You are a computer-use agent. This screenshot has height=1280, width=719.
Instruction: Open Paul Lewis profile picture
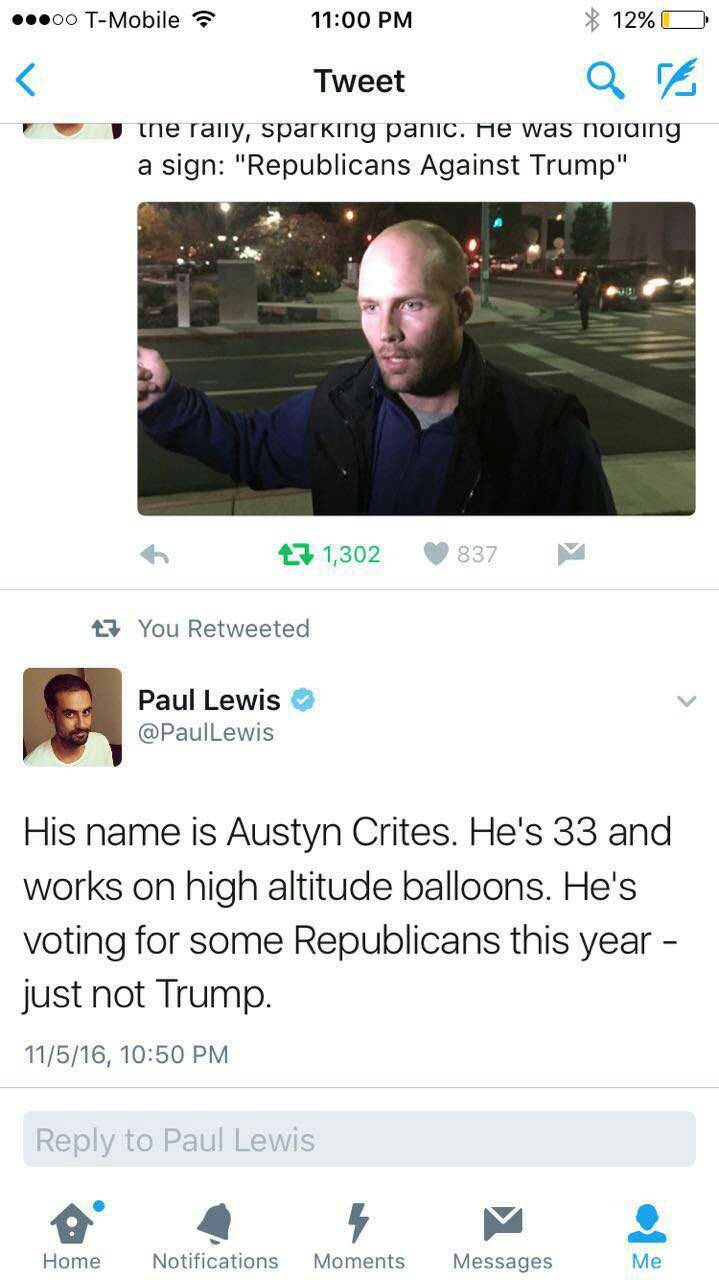coord(72,717)
